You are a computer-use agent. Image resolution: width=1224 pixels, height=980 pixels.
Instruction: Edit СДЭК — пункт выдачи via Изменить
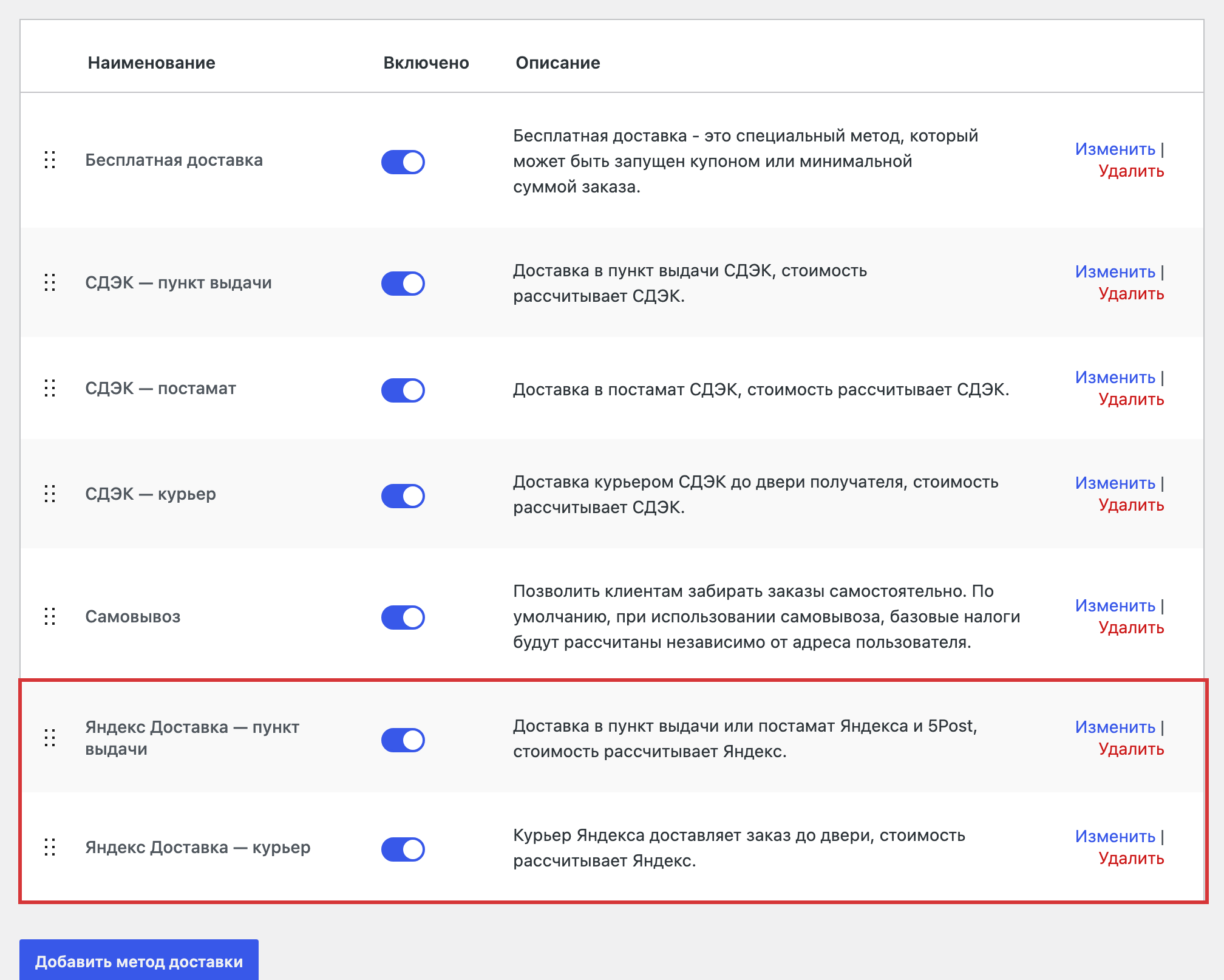tap(1115, 272)
